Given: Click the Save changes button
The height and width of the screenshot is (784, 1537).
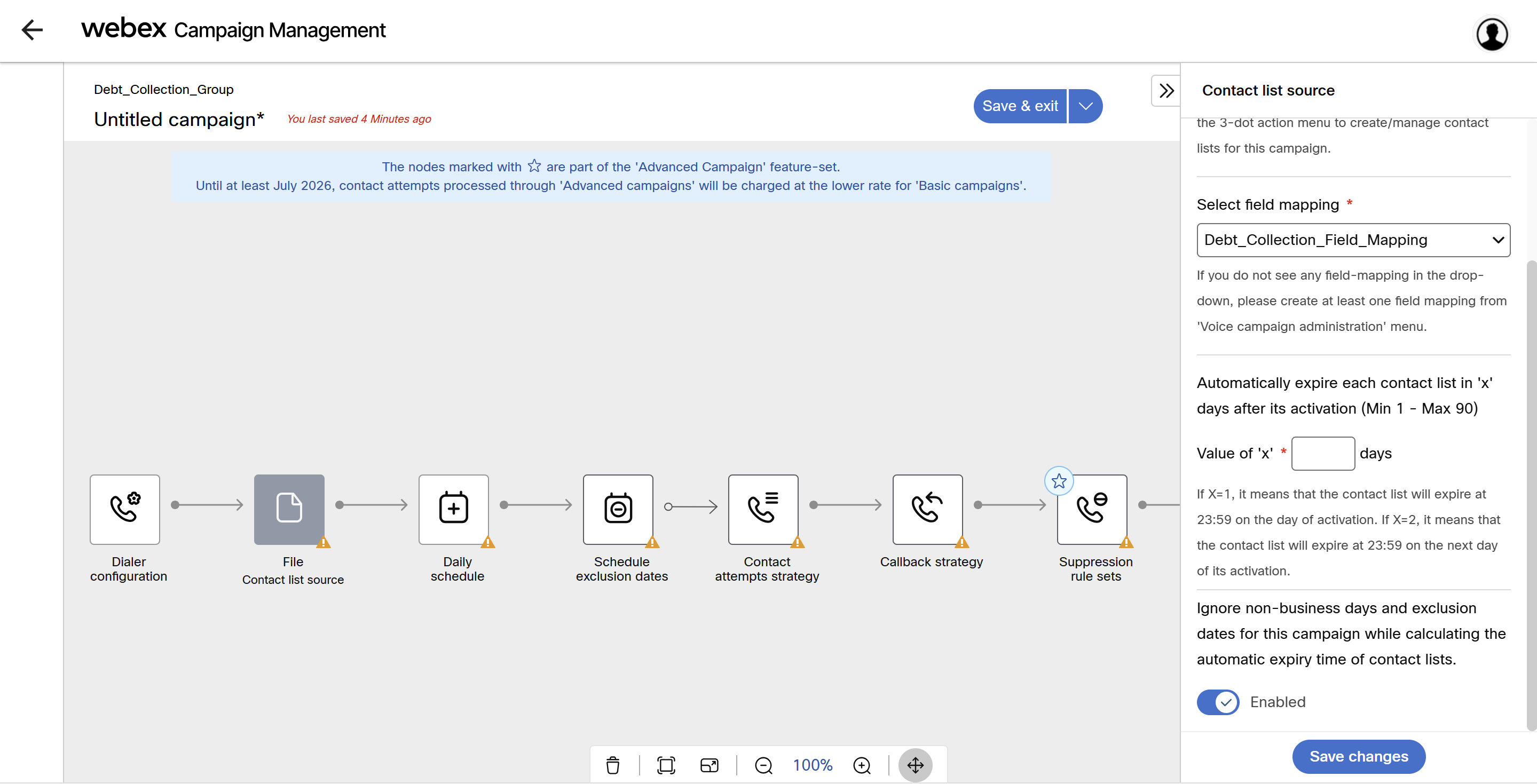Looking at the screenshot, I should pyautogui.click(x=1358, y=756).
